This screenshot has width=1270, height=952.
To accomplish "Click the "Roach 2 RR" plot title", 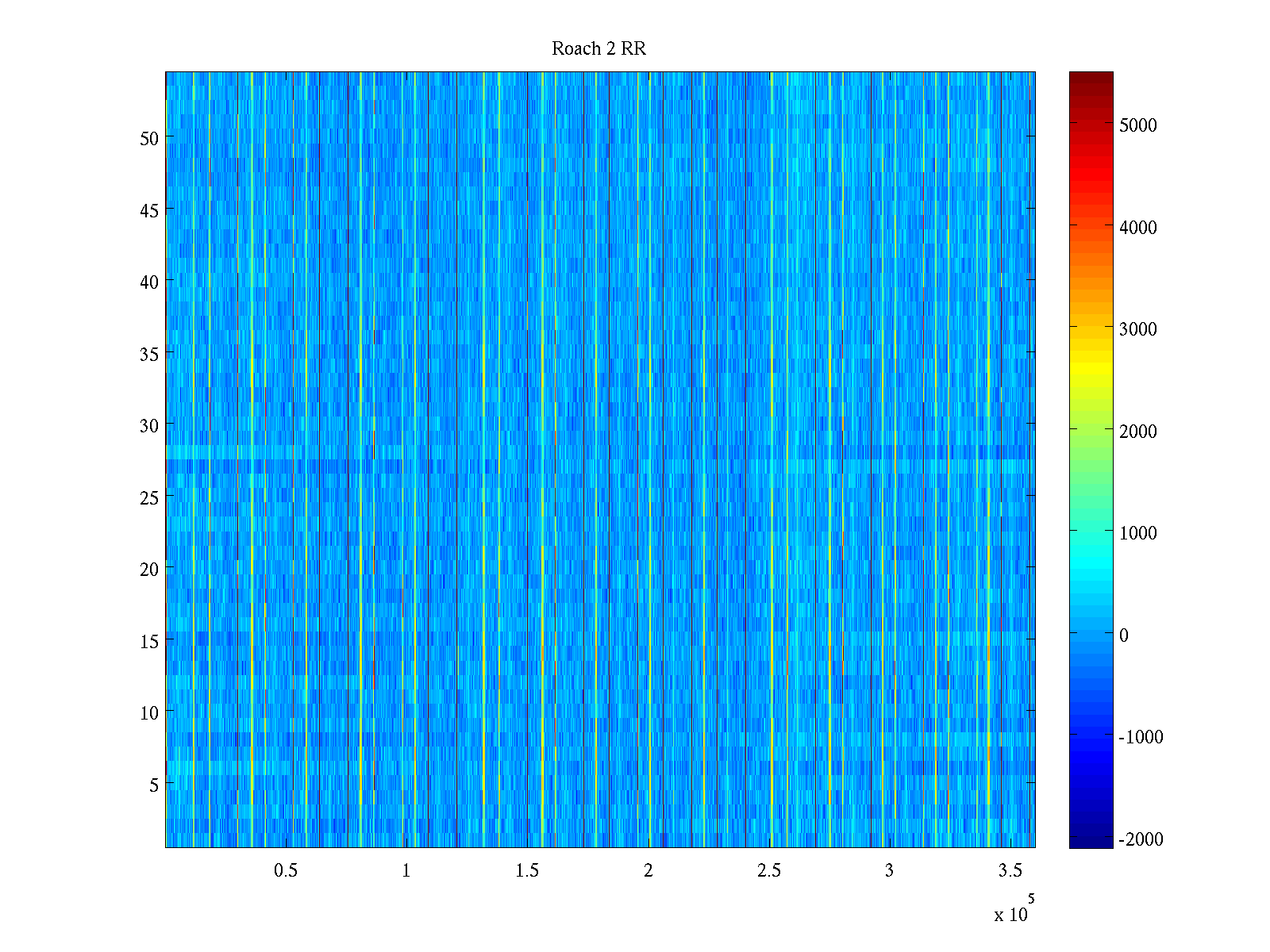I will click(x=598, y=49).
